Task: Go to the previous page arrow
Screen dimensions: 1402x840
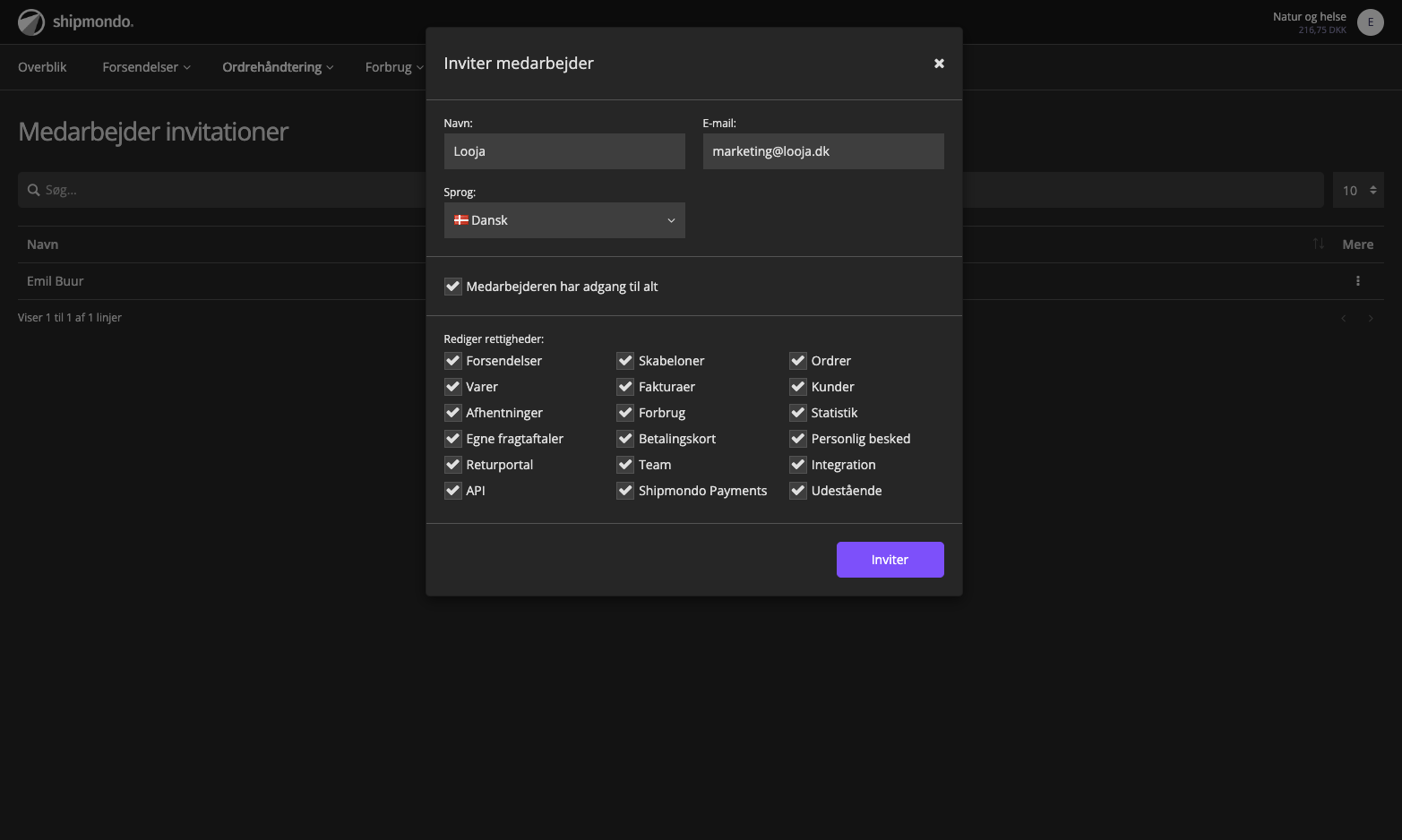Action: pyautogui.click(x=1344, y=318)
